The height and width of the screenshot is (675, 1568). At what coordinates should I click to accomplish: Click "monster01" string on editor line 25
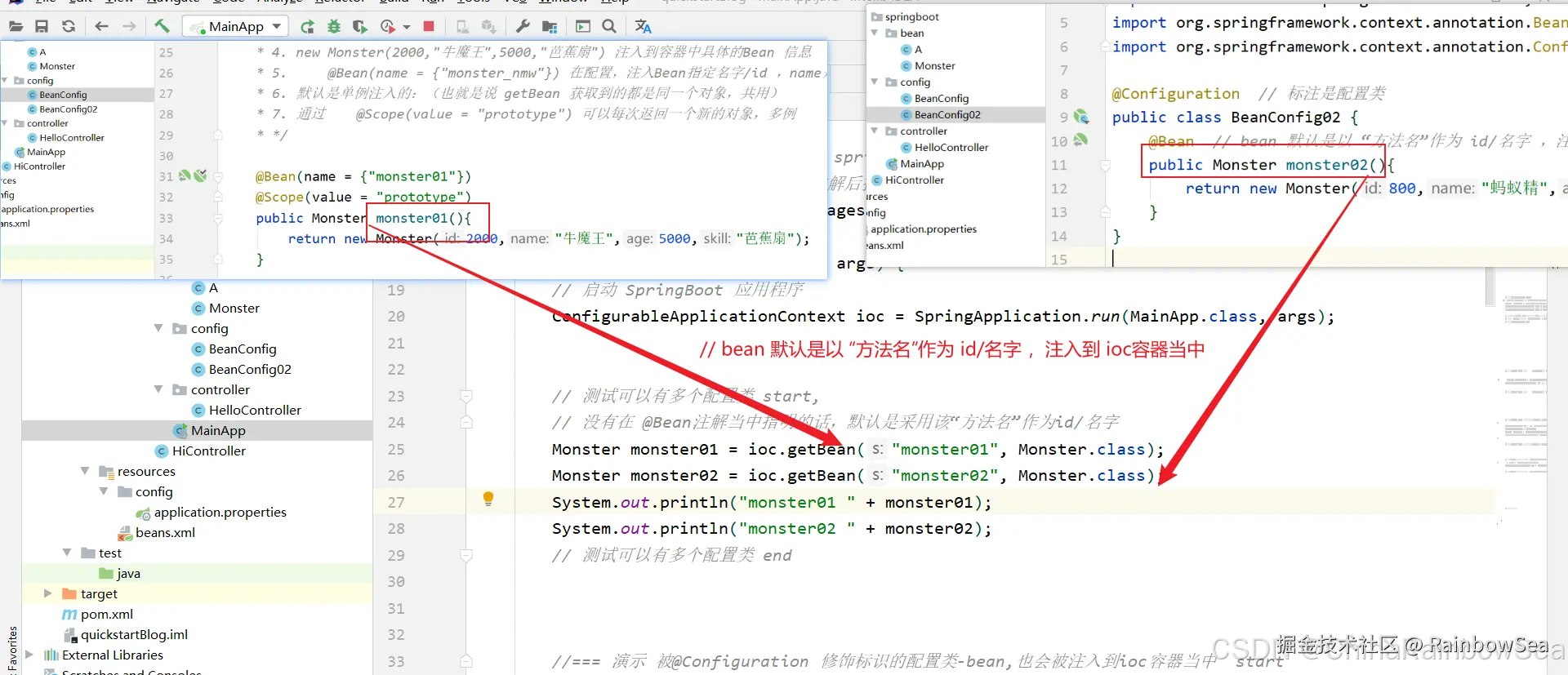(x=945, y=449)
